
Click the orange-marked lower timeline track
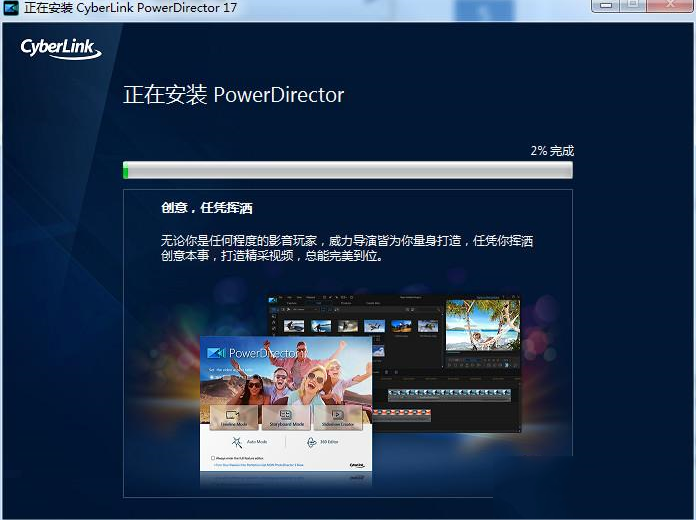tap(400, 412)
